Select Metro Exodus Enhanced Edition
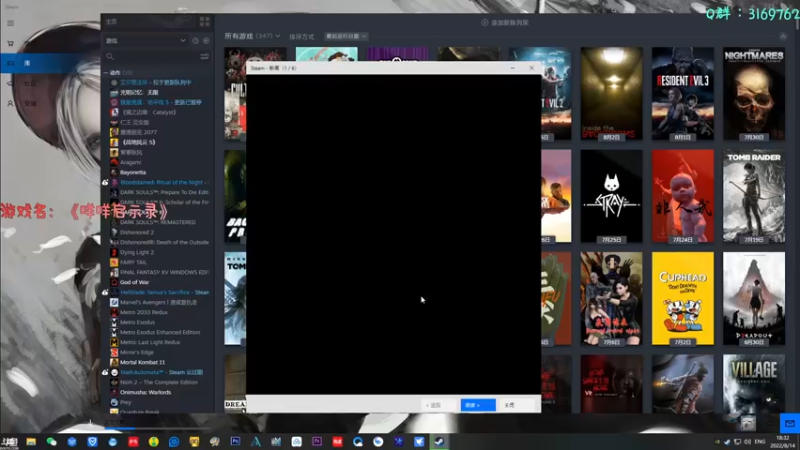Screen dimensions: 800x450 click(x=160, y=332)
